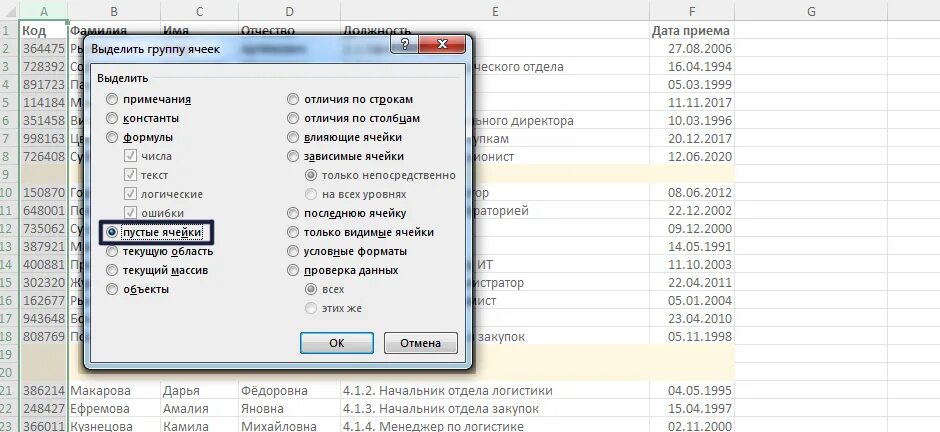Click cell with date 27.08.2006
The image size is (940, 432).
tap(692, 49)
